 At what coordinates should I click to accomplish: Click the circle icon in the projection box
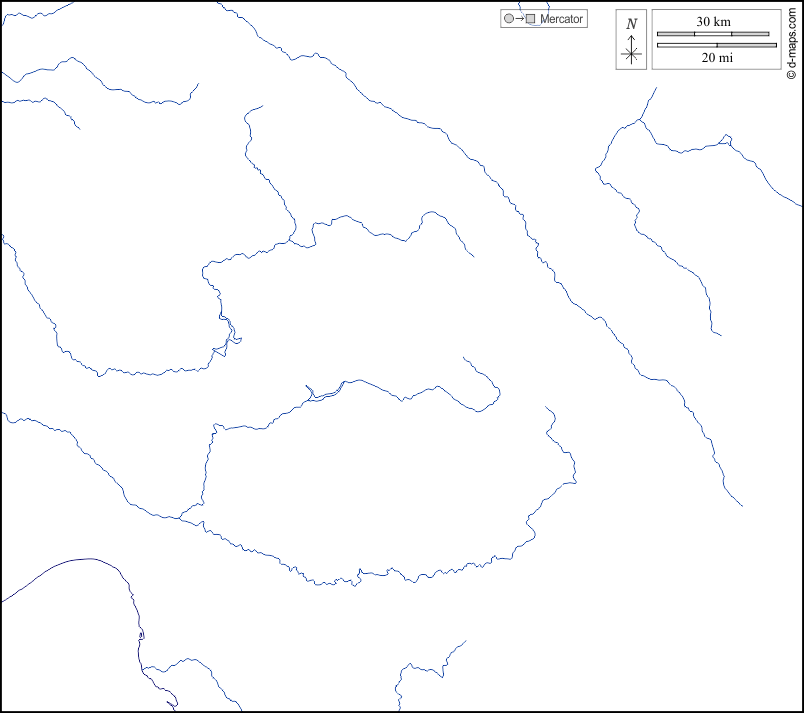point(509,19)
